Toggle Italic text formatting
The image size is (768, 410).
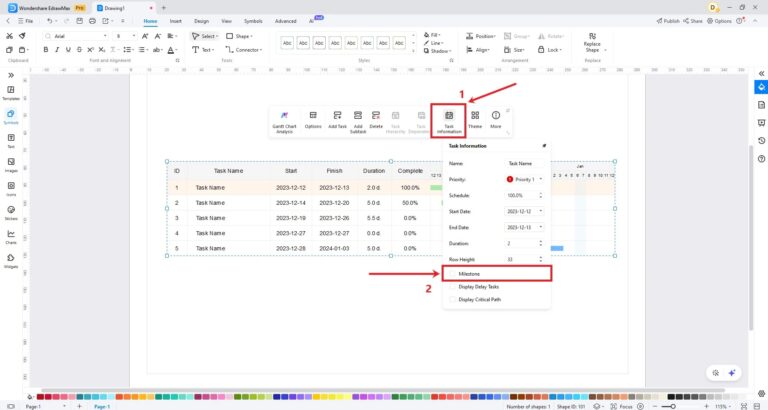pos(57,49)
